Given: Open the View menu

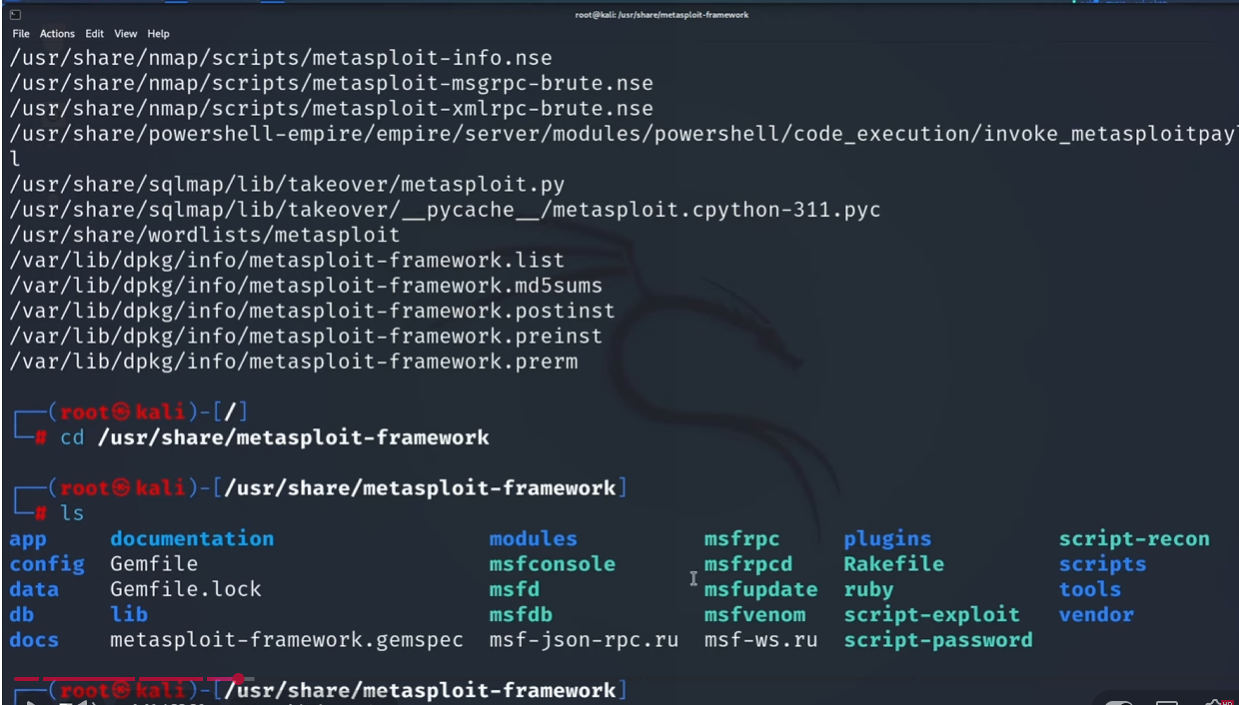Looking at the screenshot, I should coord(125,34).
